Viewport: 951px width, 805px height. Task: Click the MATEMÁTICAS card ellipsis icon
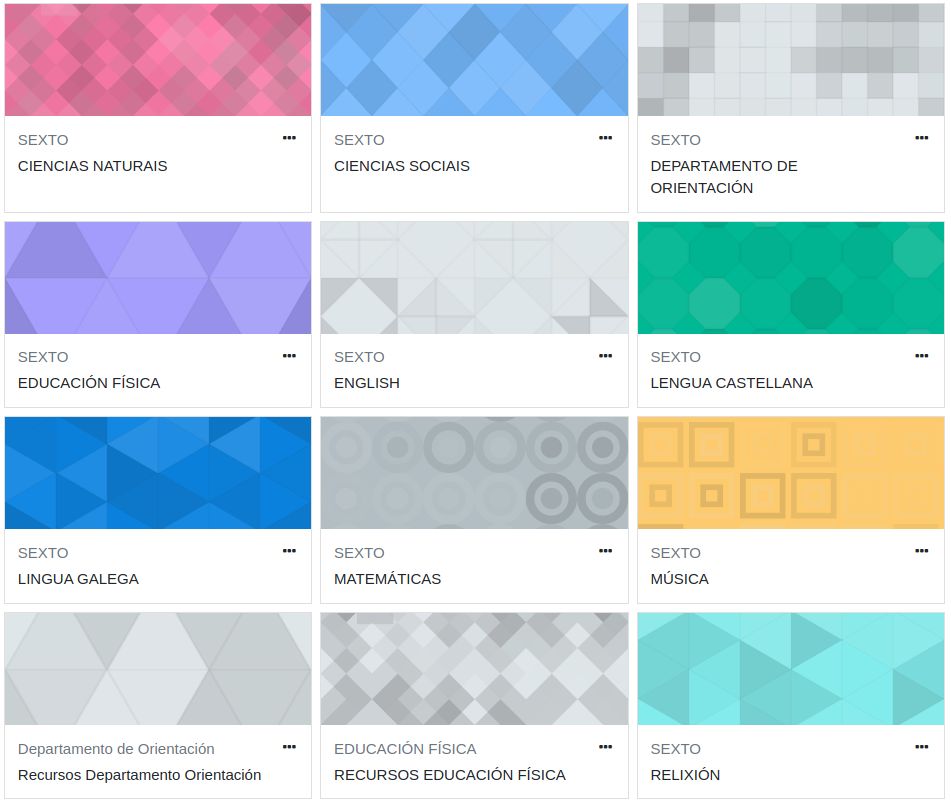(x=605, y=551)
